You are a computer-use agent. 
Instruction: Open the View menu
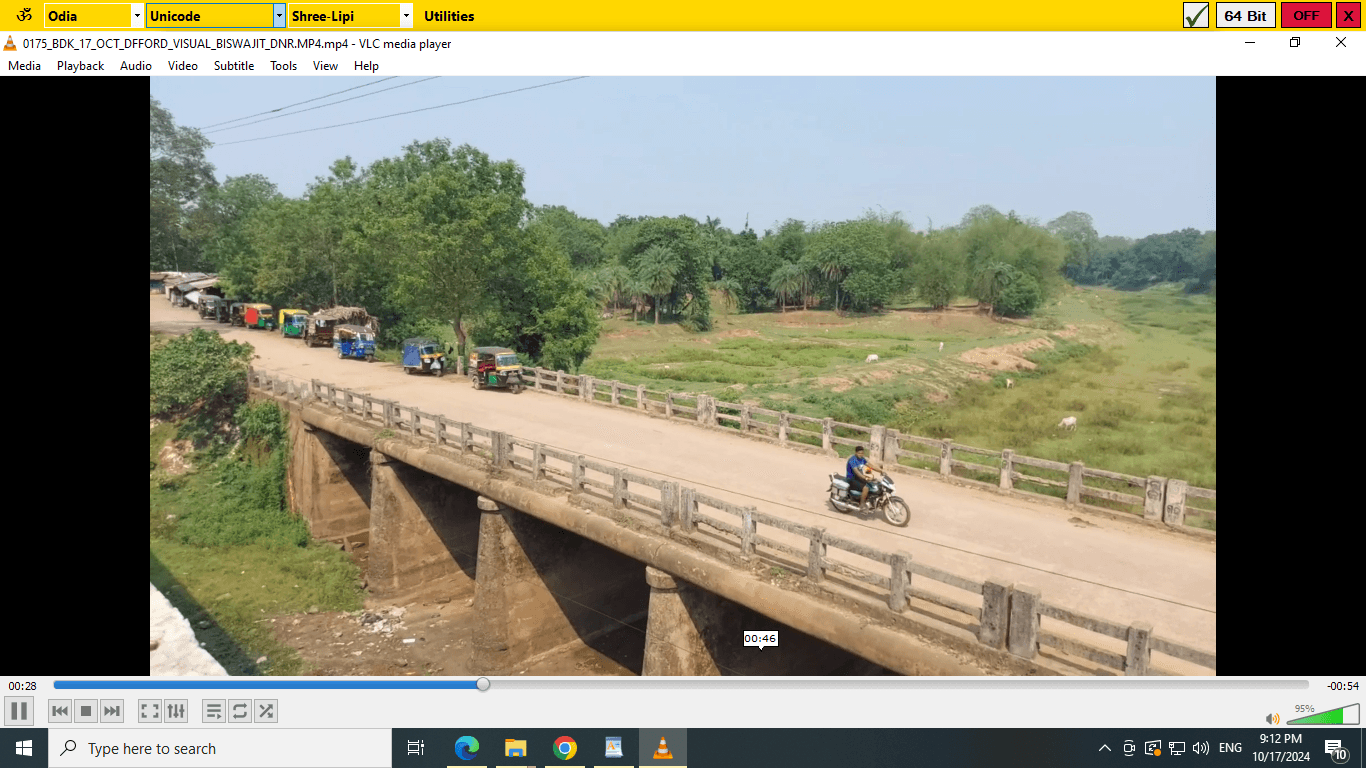pyautogui.click(x=325, y=66)
